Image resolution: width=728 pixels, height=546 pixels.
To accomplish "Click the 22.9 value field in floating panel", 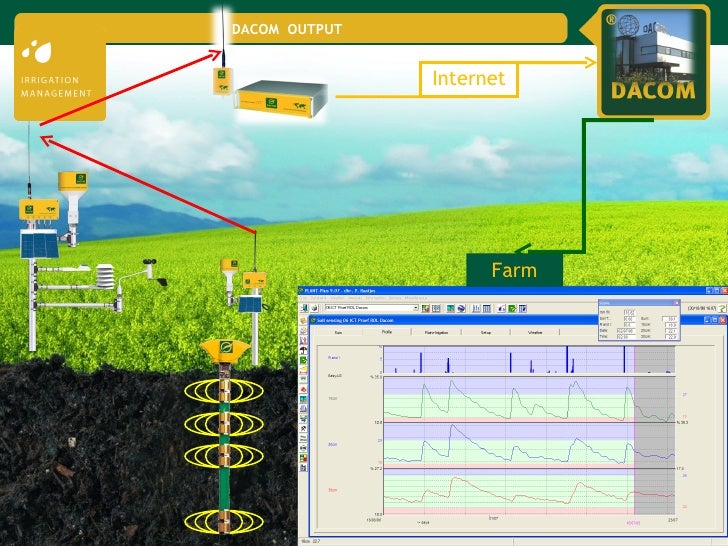I will (x=671, y=337).
